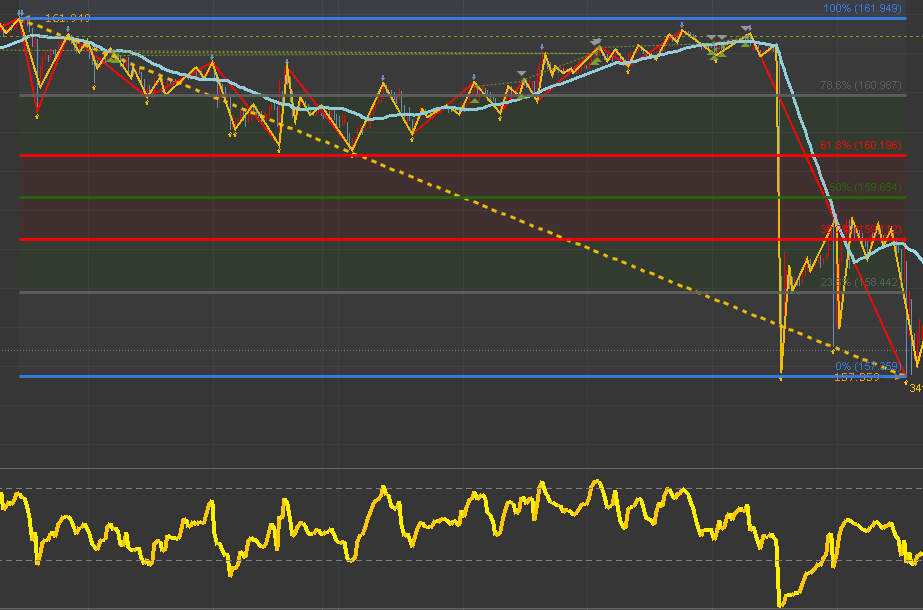Click the "61.8% (160.196)" Fibonacci label
Screen dimensions: 923x610
861,145
